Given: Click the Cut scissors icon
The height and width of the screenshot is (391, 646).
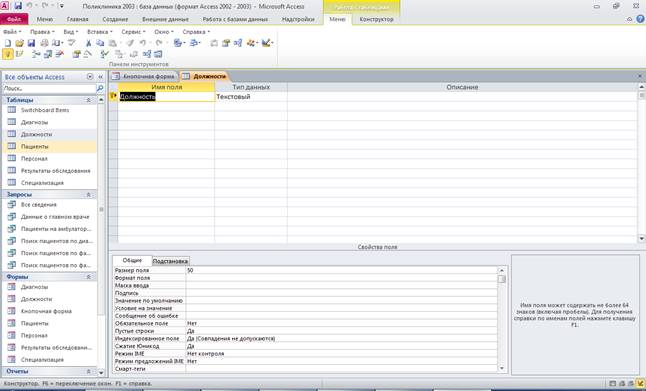Looking at the screenshot, I should (88, 43).
